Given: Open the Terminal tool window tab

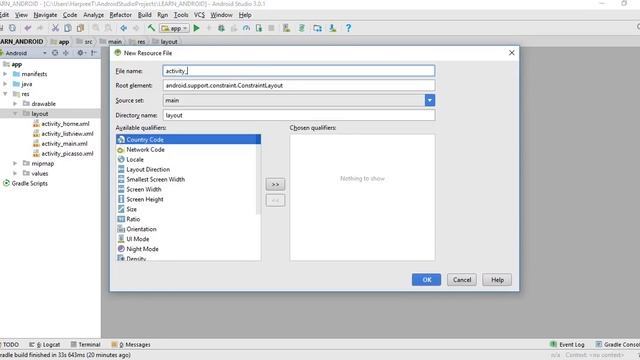Looking at the screenshot, I should click(x=85, y=344).
